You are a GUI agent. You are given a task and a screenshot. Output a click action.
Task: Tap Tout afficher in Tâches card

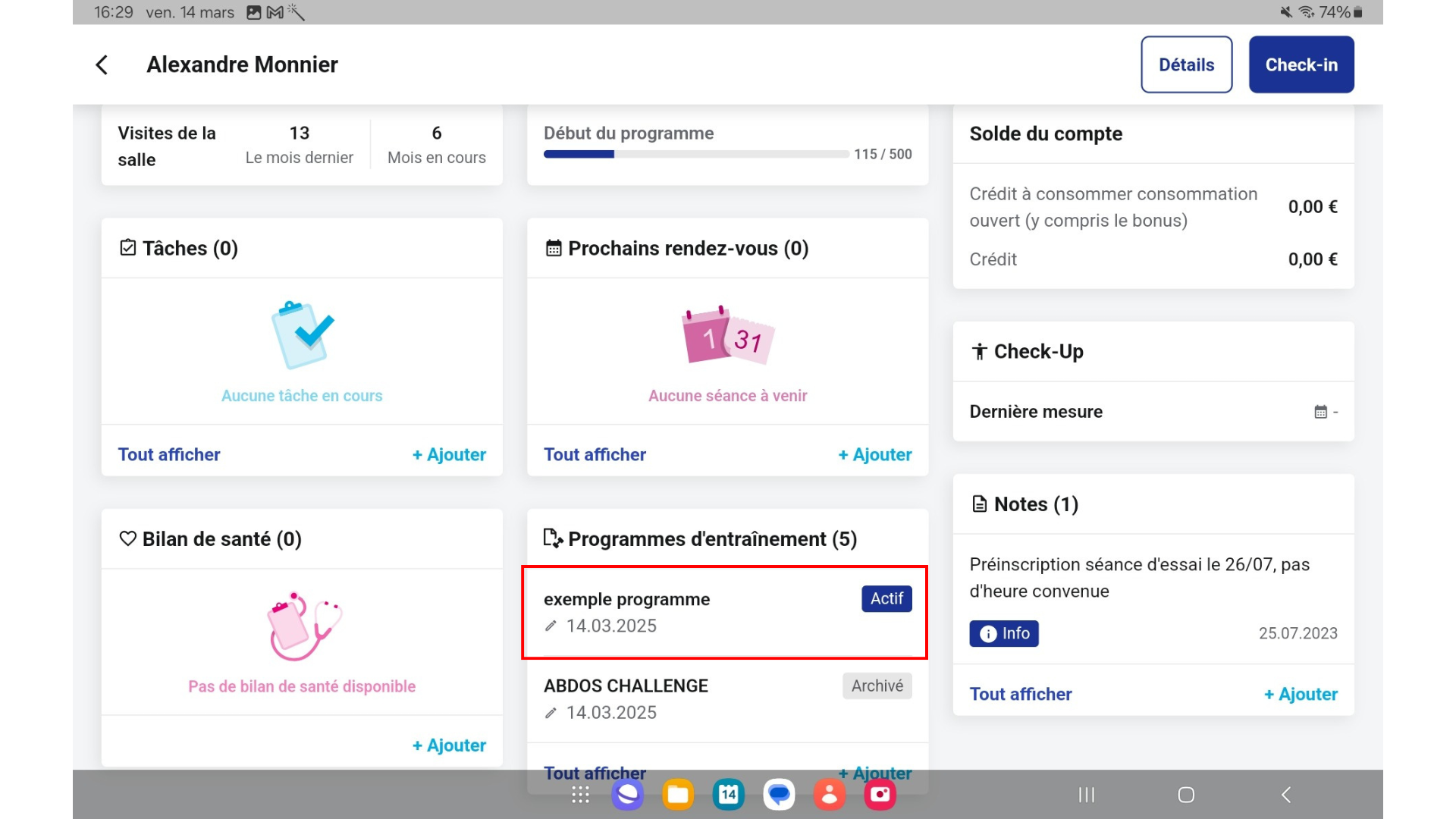[169, 454]
